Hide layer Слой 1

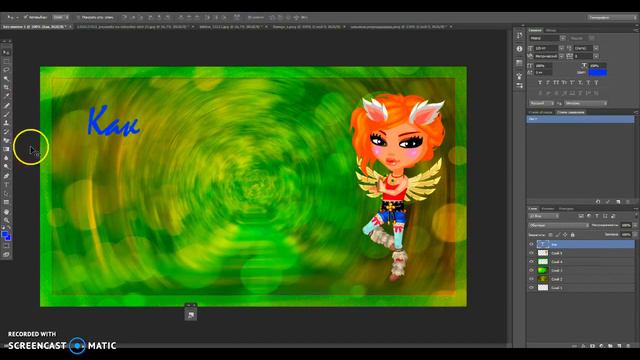click(531, 288)
